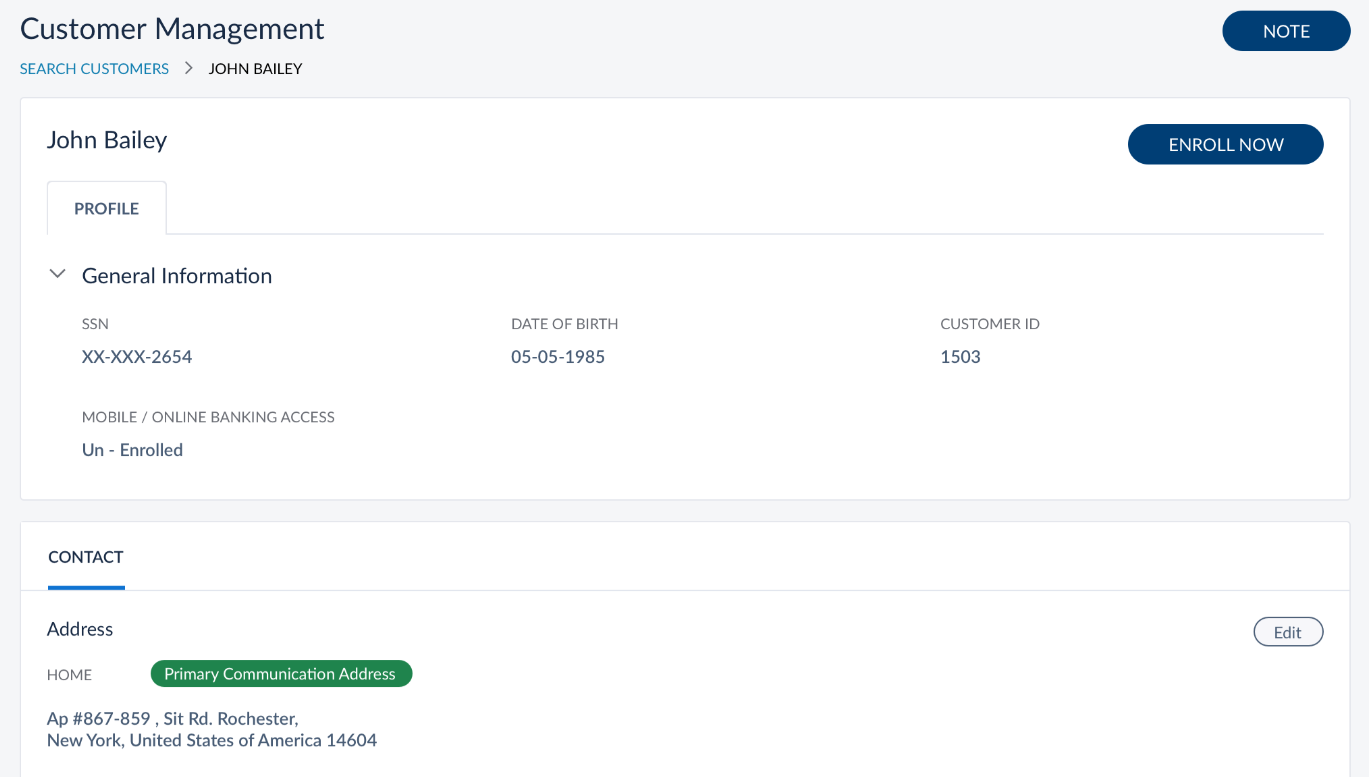Click the Primary Communication Address badge

click(281, 674)
